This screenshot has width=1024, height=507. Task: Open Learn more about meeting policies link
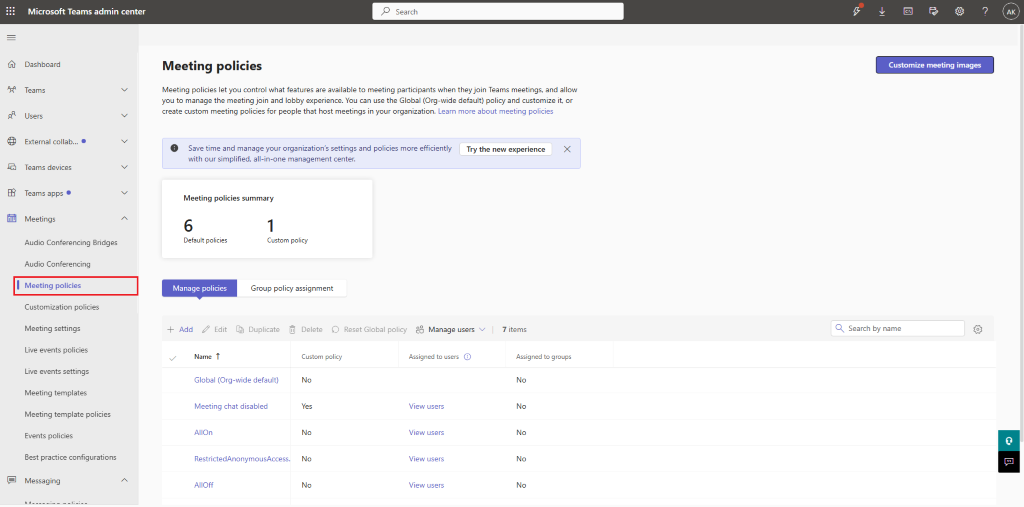click(x=496, y=112)
